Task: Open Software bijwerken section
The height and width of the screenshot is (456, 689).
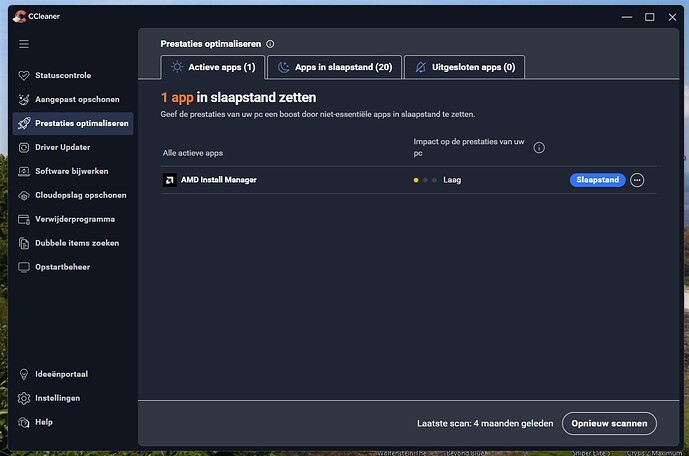Action: [73, 171]
